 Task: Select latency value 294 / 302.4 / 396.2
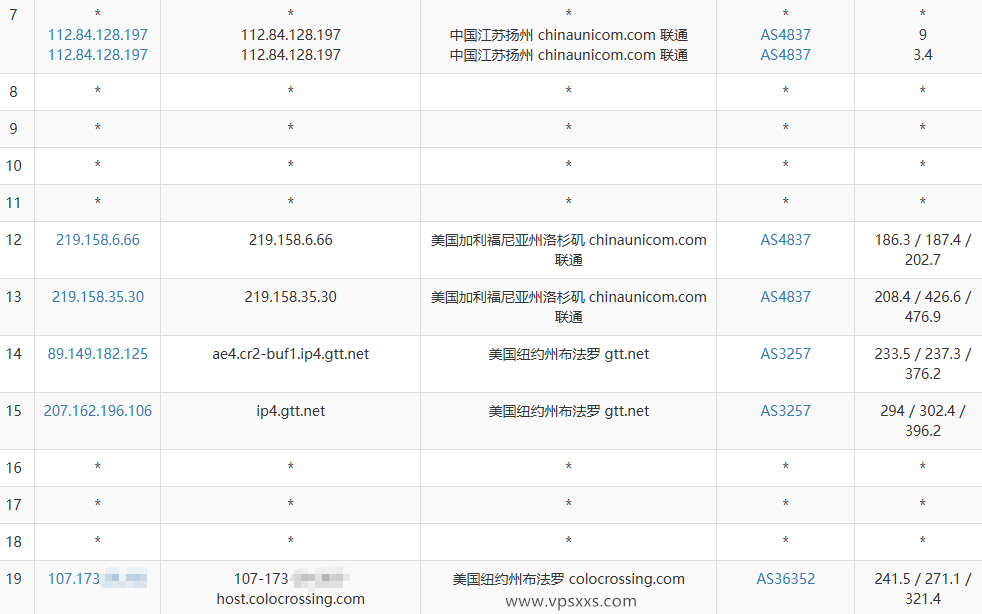[x=923, y=421]
